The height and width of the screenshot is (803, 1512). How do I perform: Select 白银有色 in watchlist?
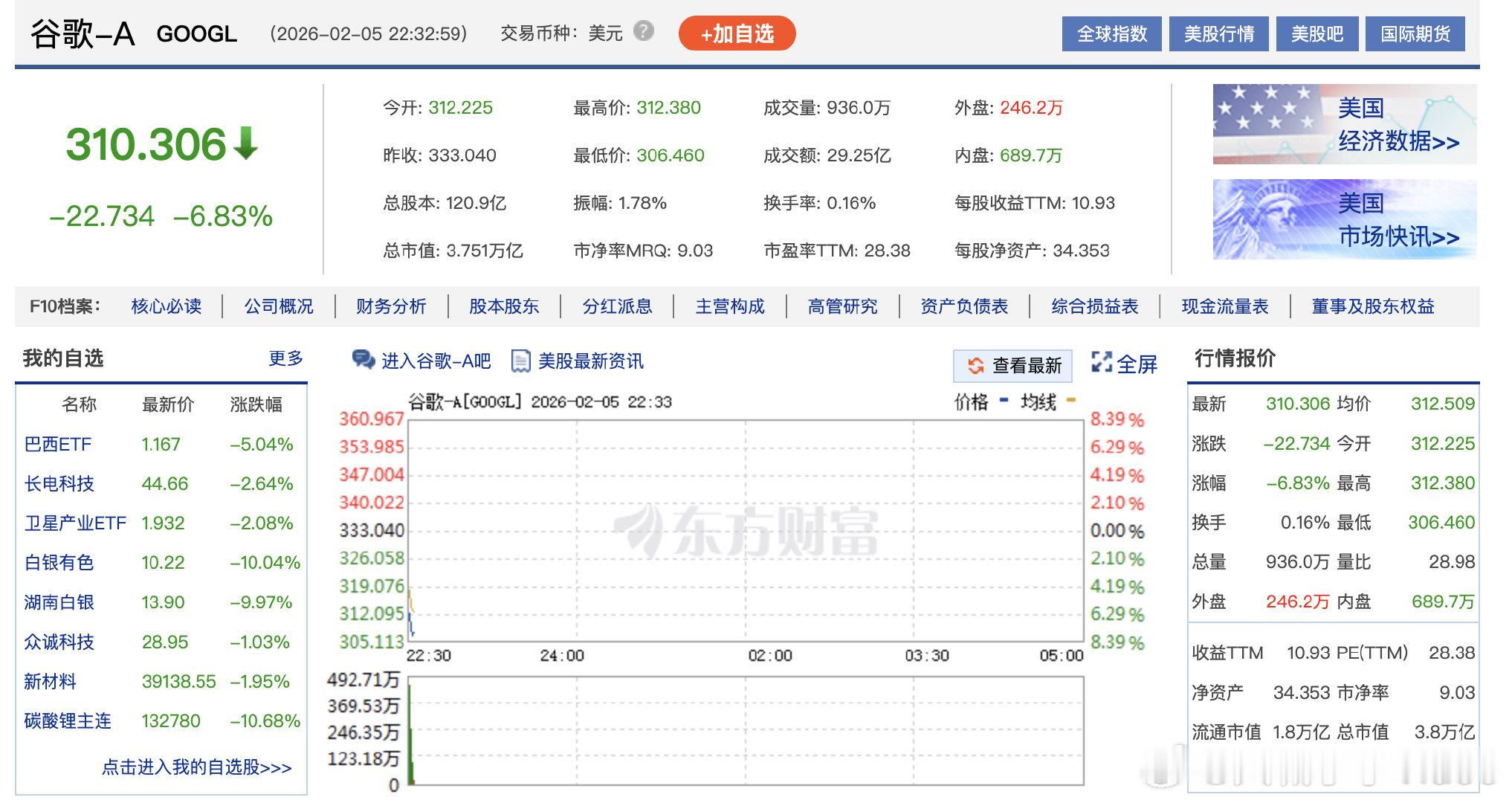59,563
